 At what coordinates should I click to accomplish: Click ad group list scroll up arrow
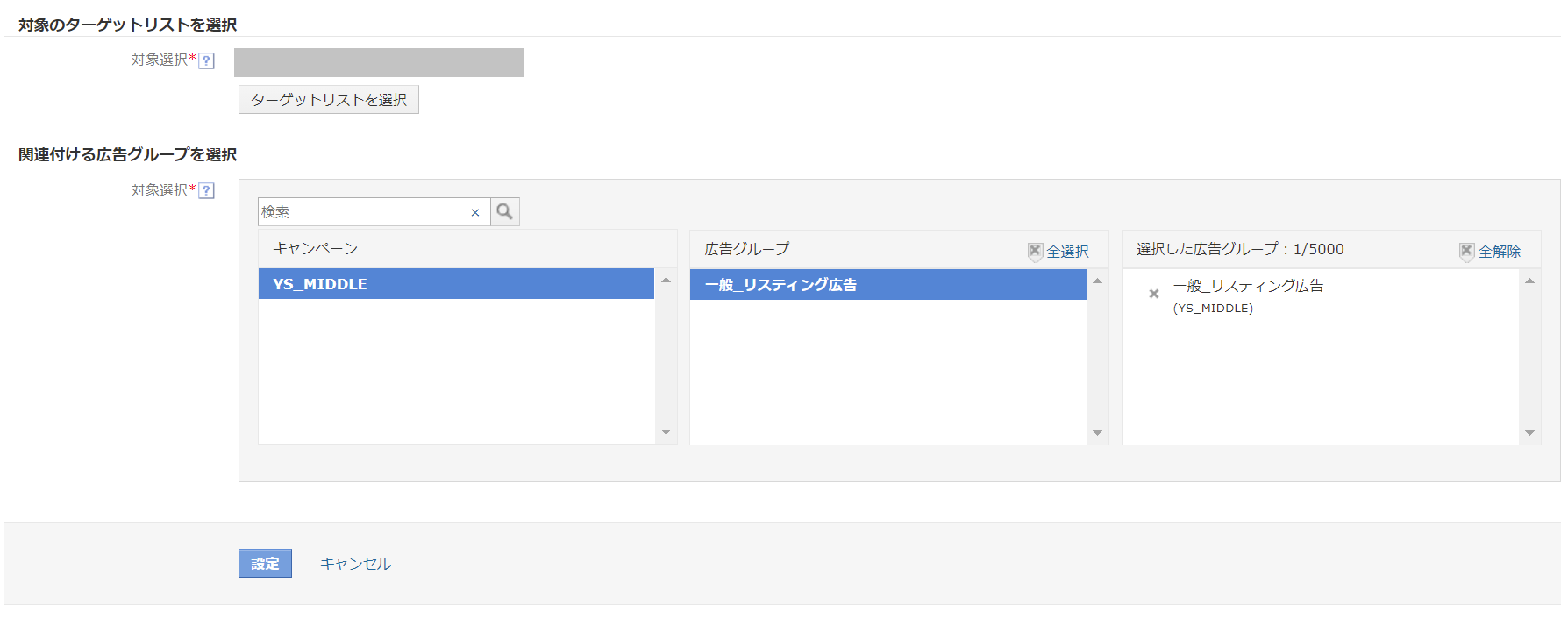coord(1097,281)
